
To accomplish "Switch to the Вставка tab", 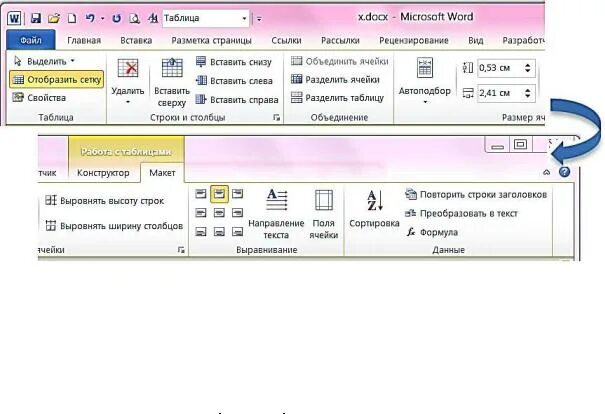I will pyautogui.click(x=136, y=40).
